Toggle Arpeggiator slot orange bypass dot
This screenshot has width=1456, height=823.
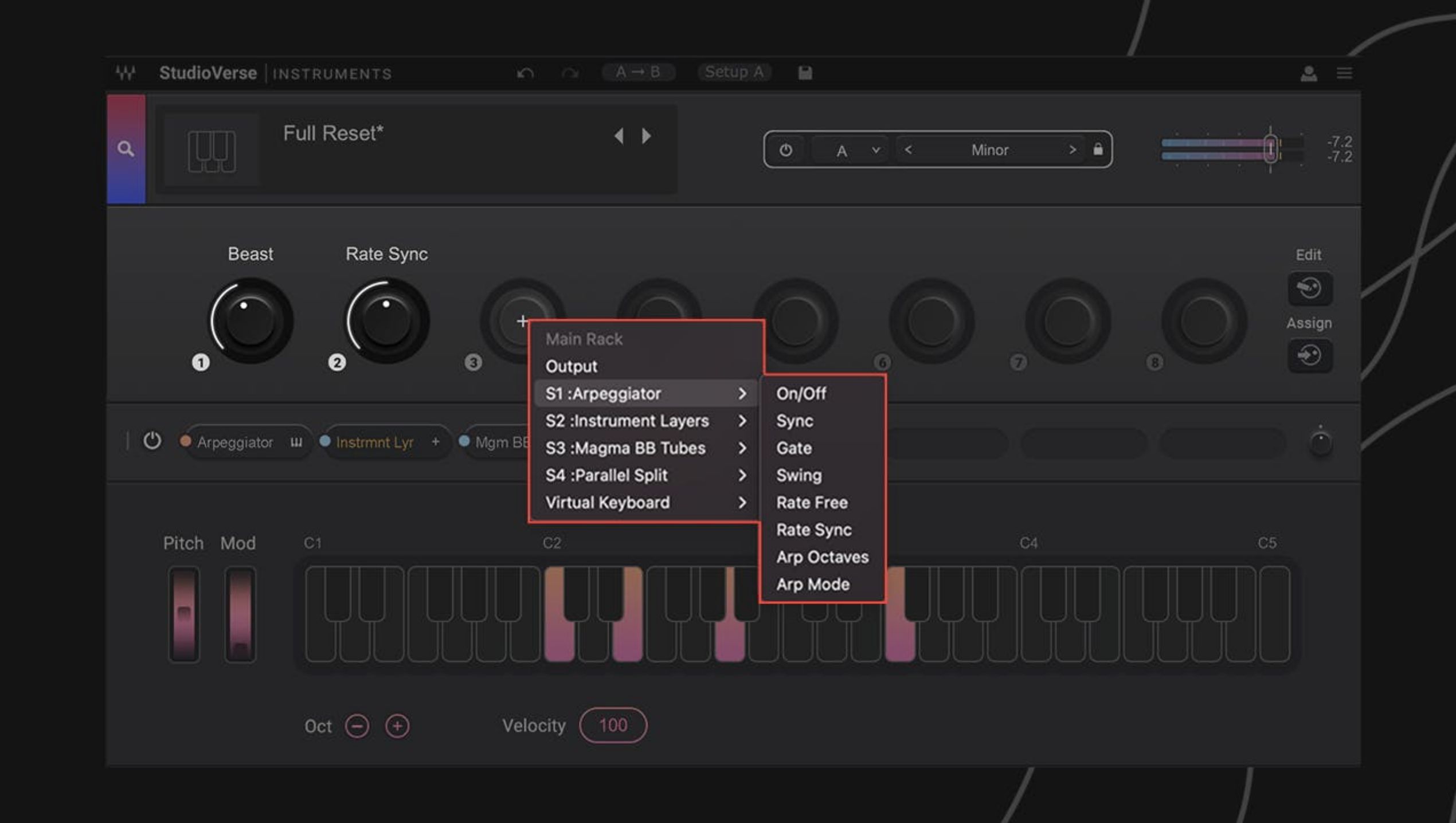pyautogui.click(x=185, y=441)
